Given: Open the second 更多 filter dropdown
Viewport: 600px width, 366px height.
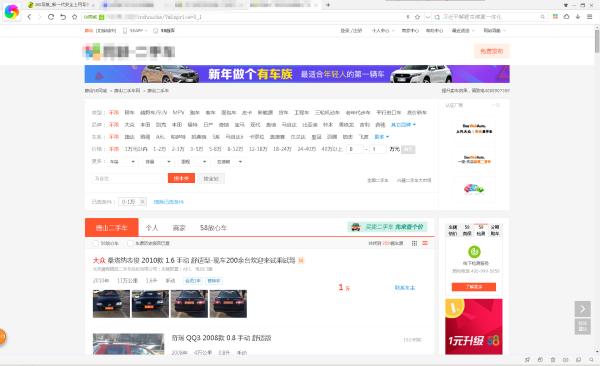Looking at the screenshot, I should click(158, 162).
